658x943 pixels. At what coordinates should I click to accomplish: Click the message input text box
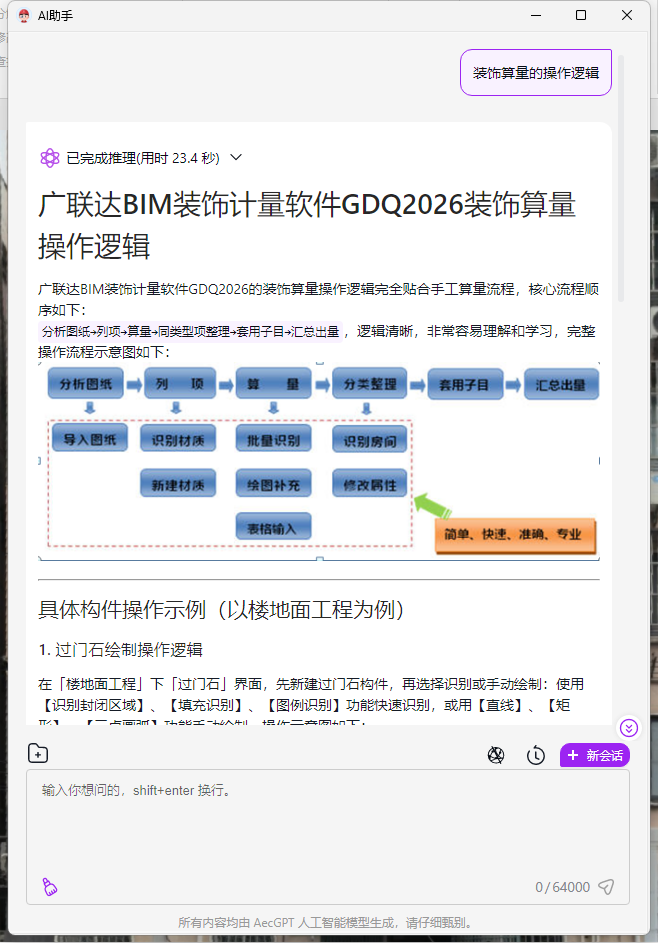point(328,837)
